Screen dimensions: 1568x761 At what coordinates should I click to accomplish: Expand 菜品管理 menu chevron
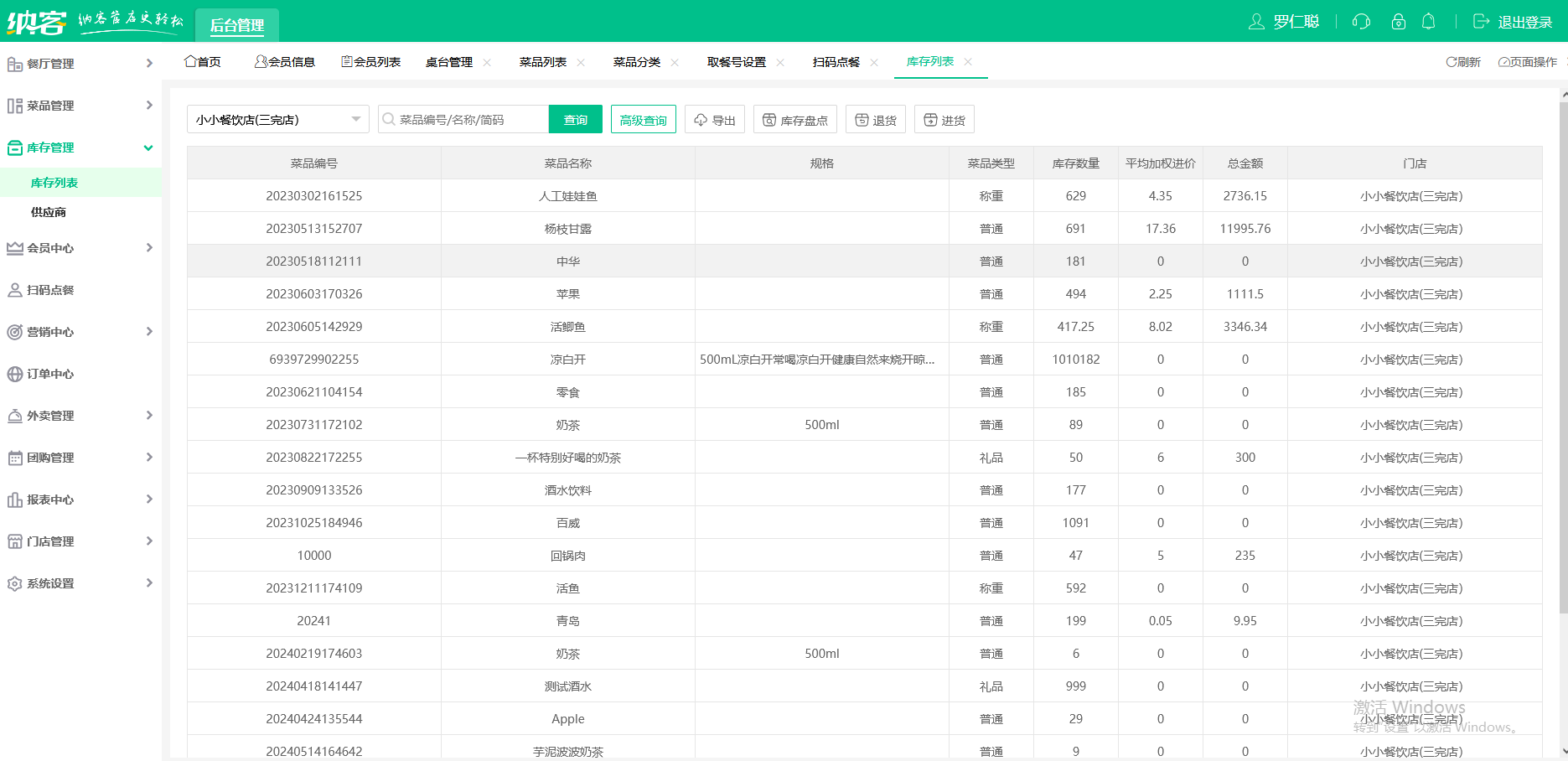(149, 106)
